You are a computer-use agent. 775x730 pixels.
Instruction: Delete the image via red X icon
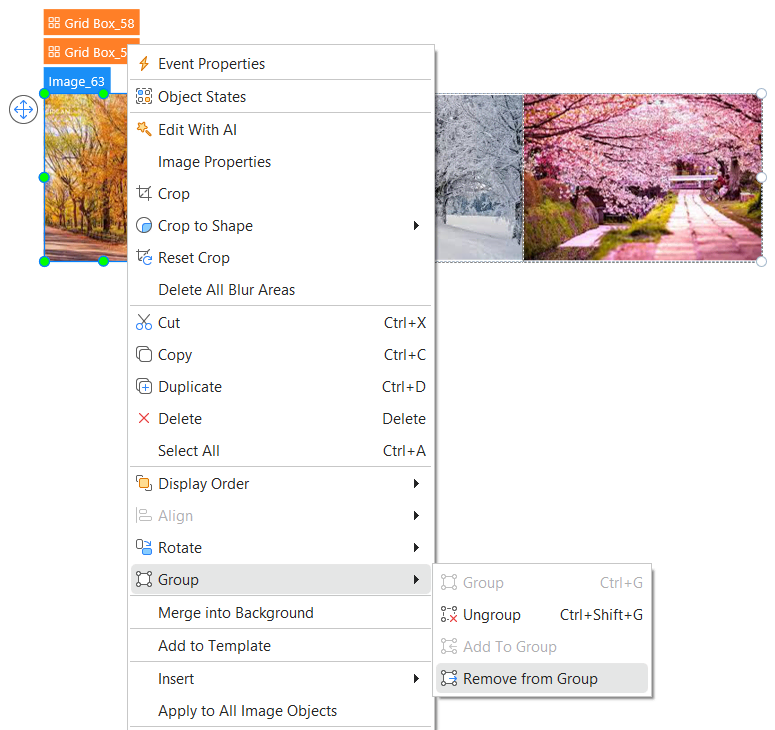[144, 419]
